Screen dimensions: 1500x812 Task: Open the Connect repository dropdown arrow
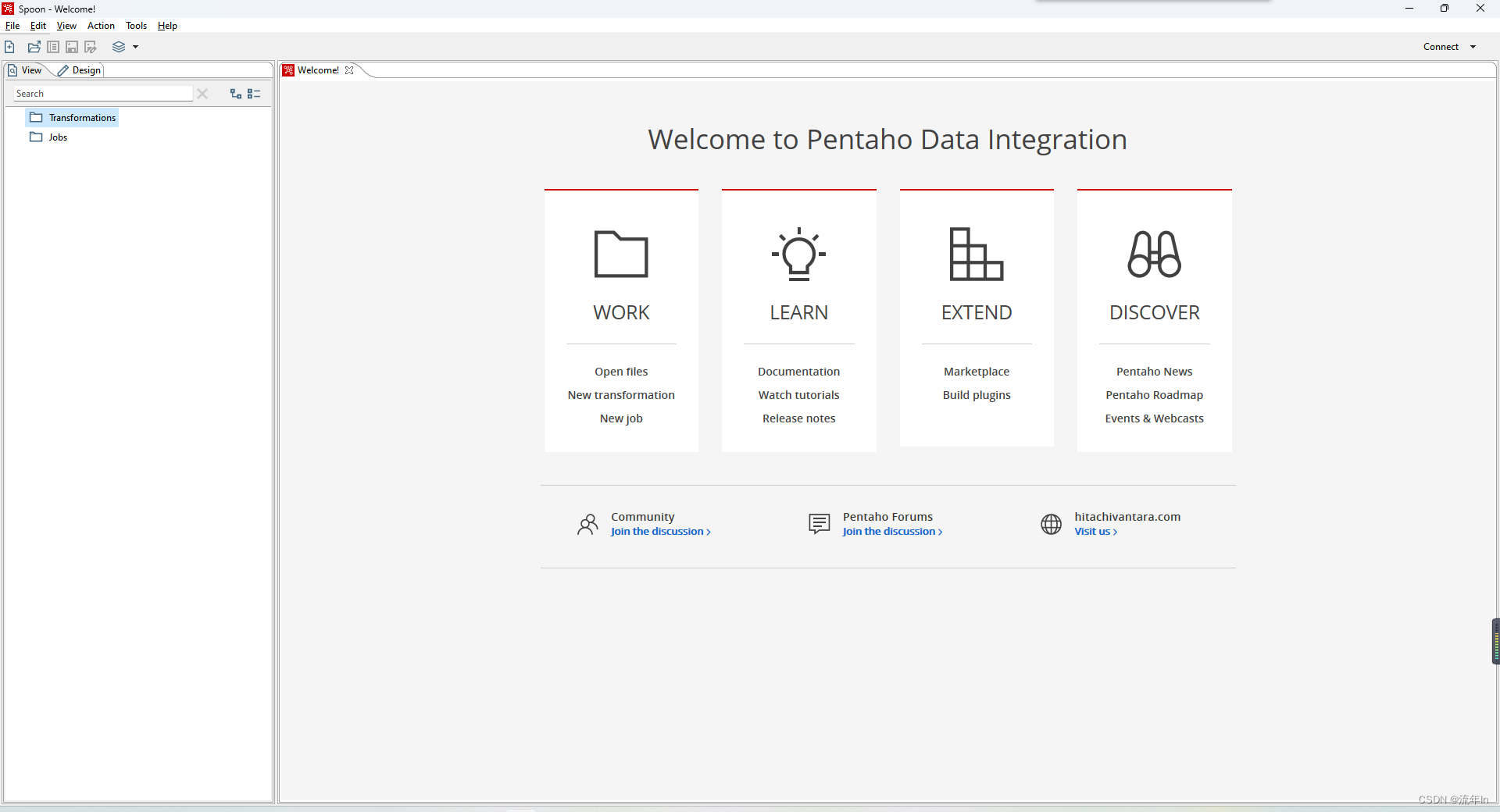coord(1473,47)
